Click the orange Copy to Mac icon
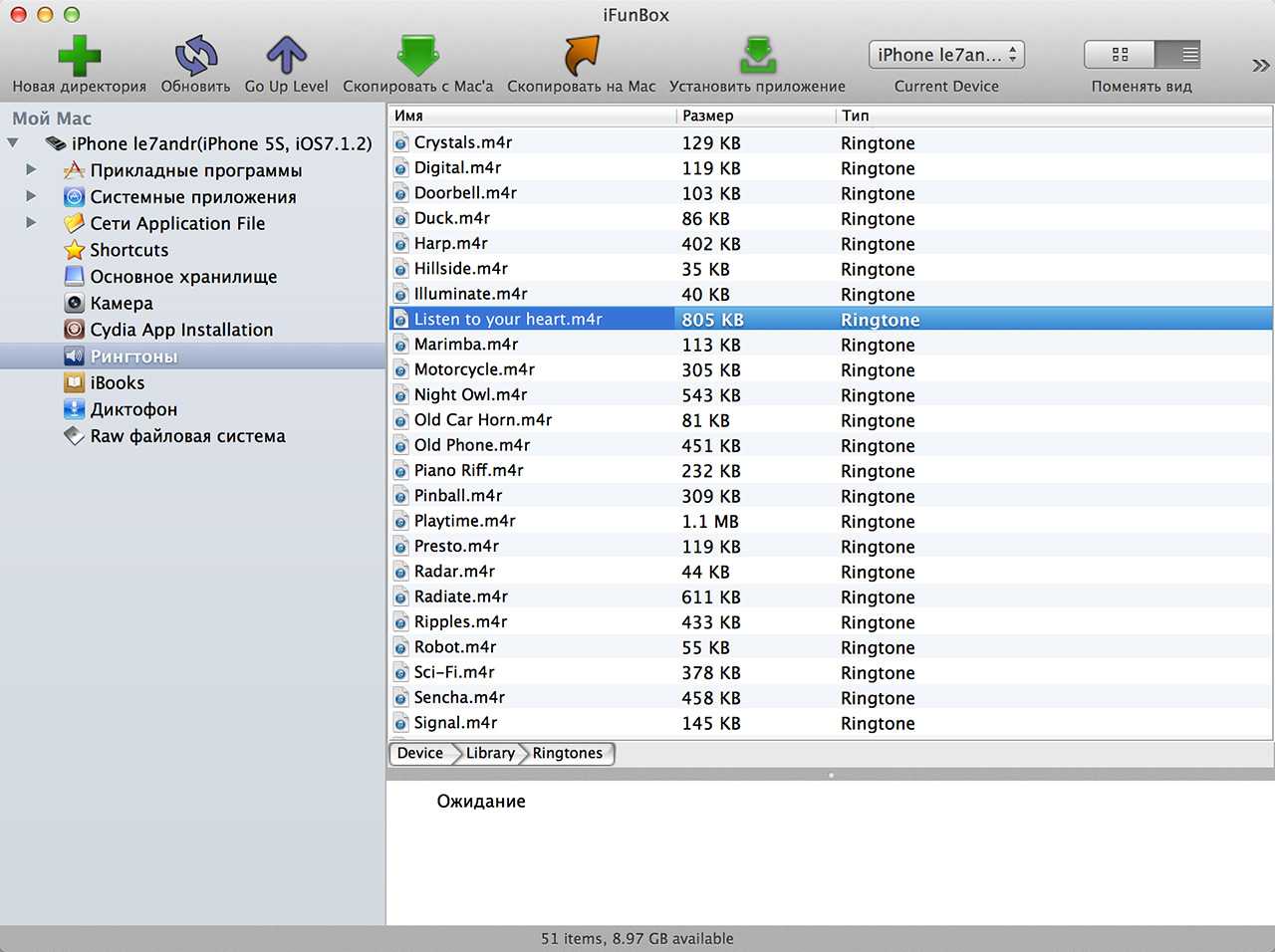Viewport: 1275px width, 952px height. point(581,56)
